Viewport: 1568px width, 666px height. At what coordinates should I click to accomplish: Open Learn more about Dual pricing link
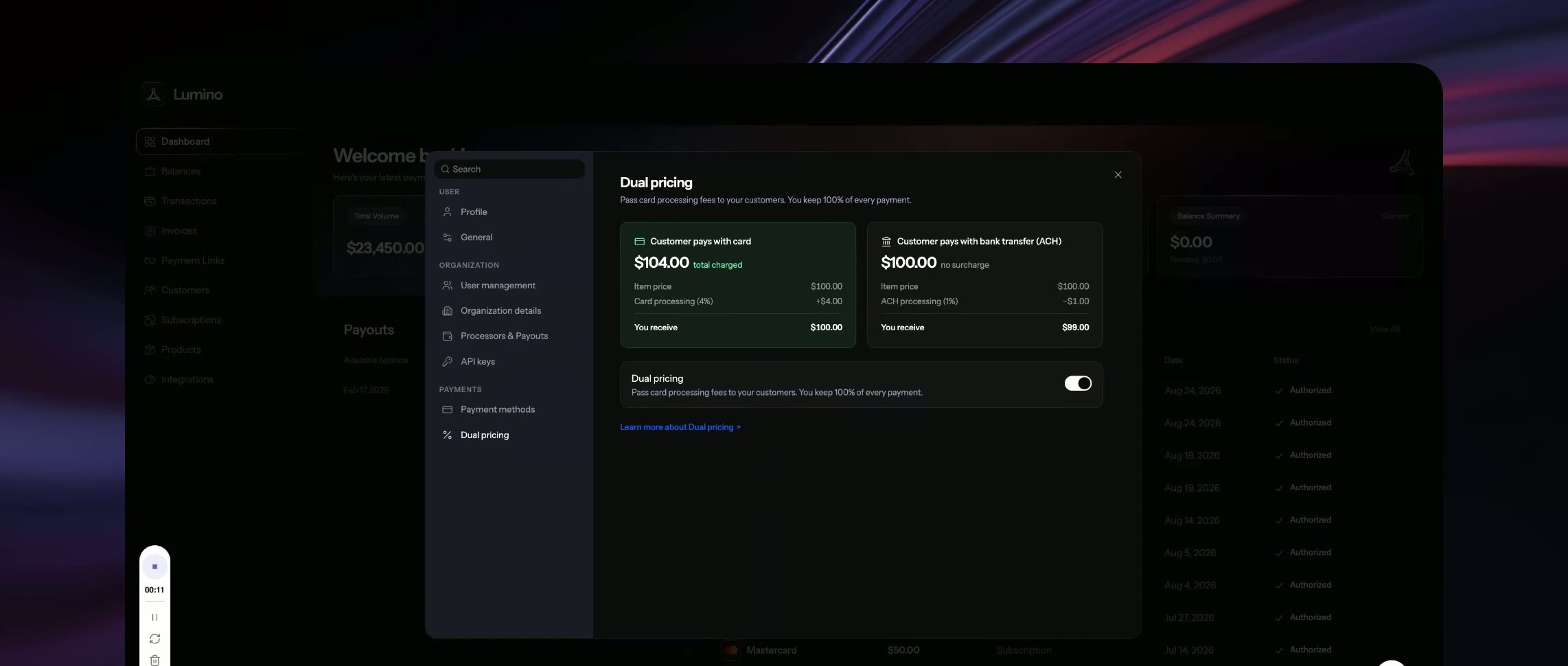680,427
